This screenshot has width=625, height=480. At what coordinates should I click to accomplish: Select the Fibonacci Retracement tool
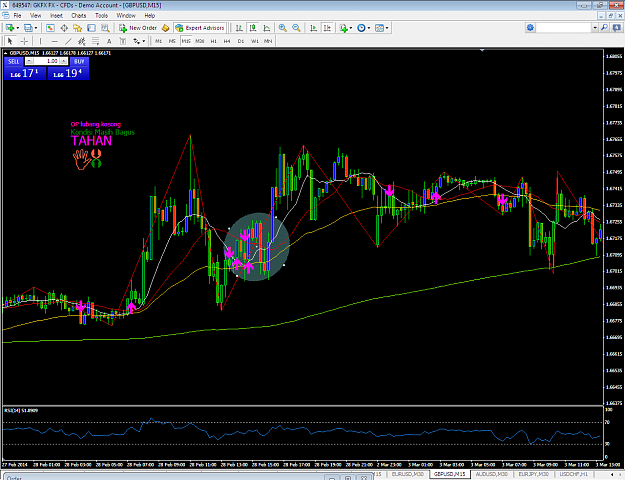coord(96,41)
